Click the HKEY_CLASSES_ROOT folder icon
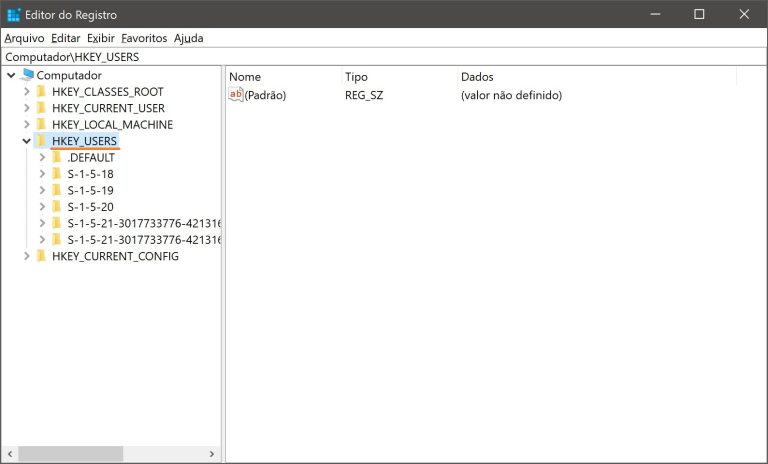Viewport: 768px width, 464px height. point(41,92)
